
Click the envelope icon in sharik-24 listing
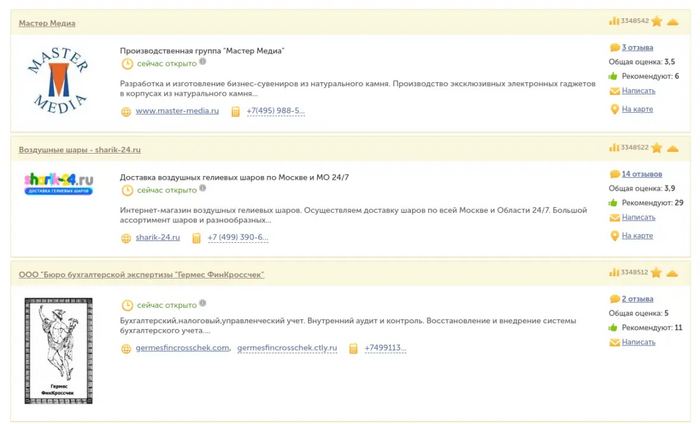tap(615, 217)
